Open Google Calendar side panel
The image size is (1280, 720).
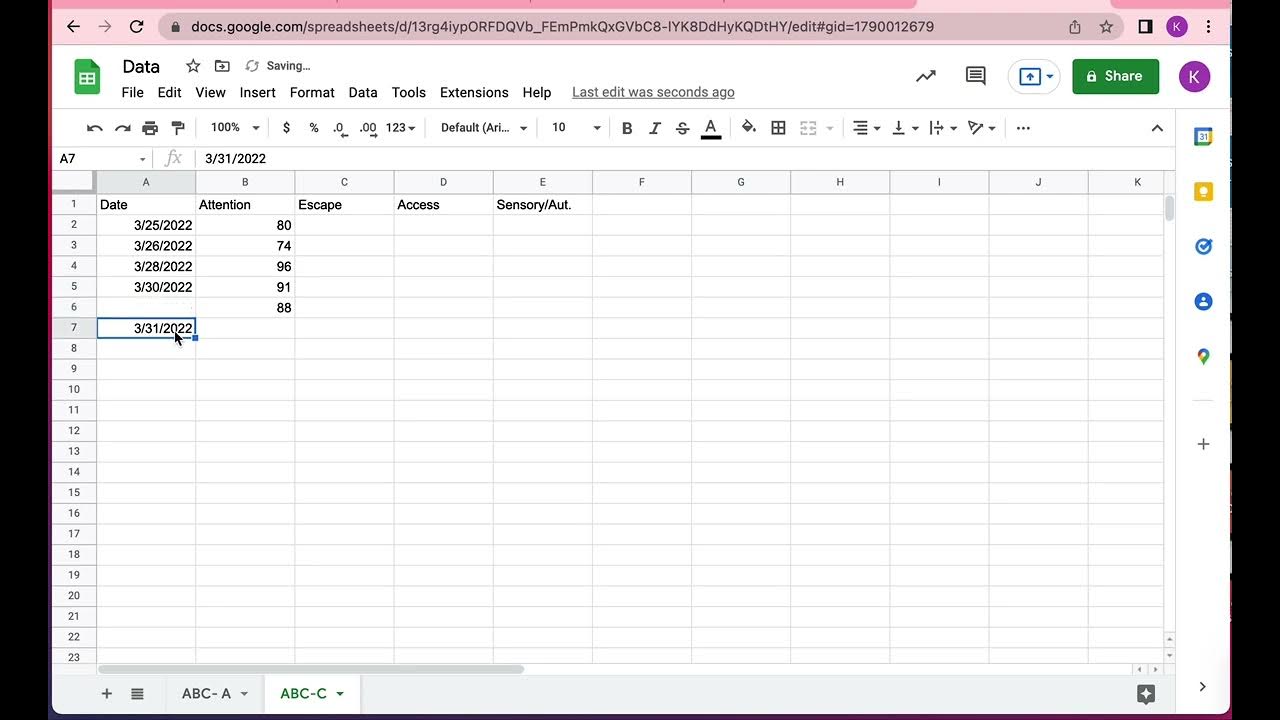(1203, 138)
